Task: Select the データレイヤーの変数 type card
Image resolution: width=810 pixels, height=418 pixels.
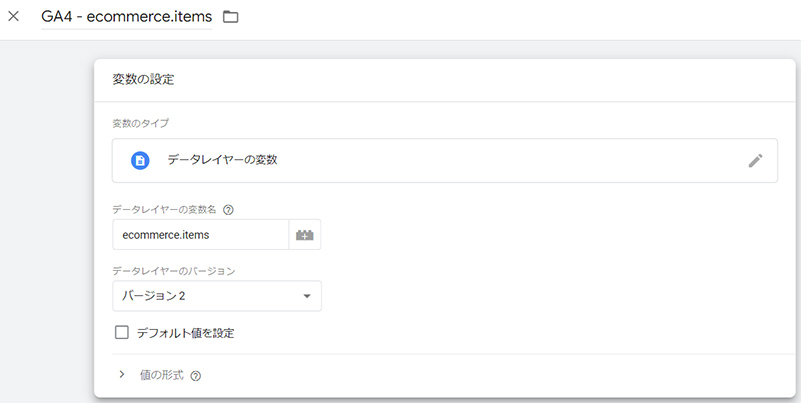Action: (445, 161)
